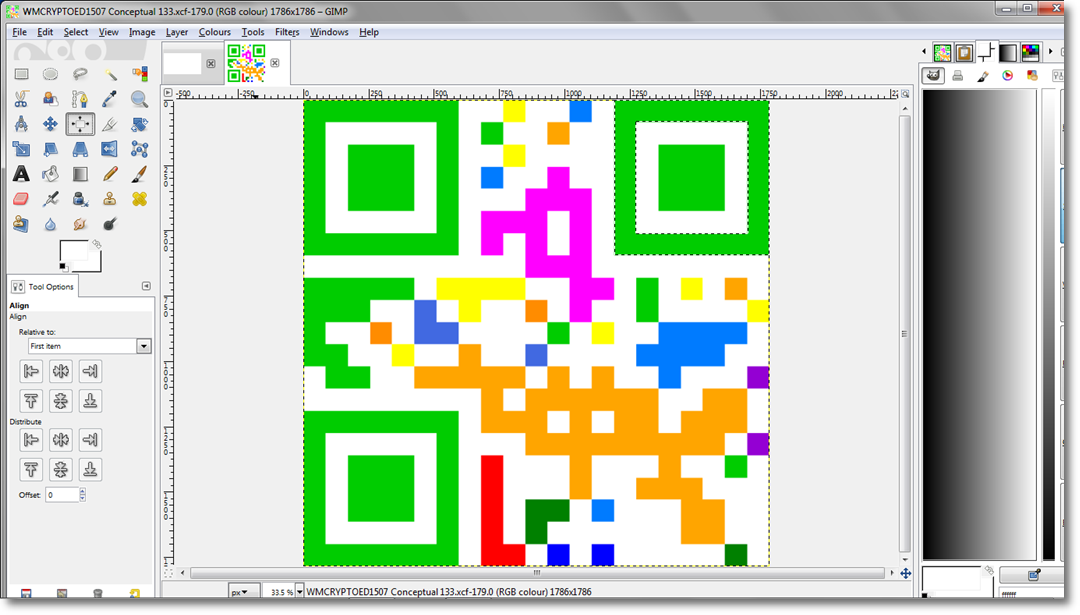The width and height of the screenshot is (1080, 615).
Task: Swap foreground and background colours
Action: pos(96,244)
